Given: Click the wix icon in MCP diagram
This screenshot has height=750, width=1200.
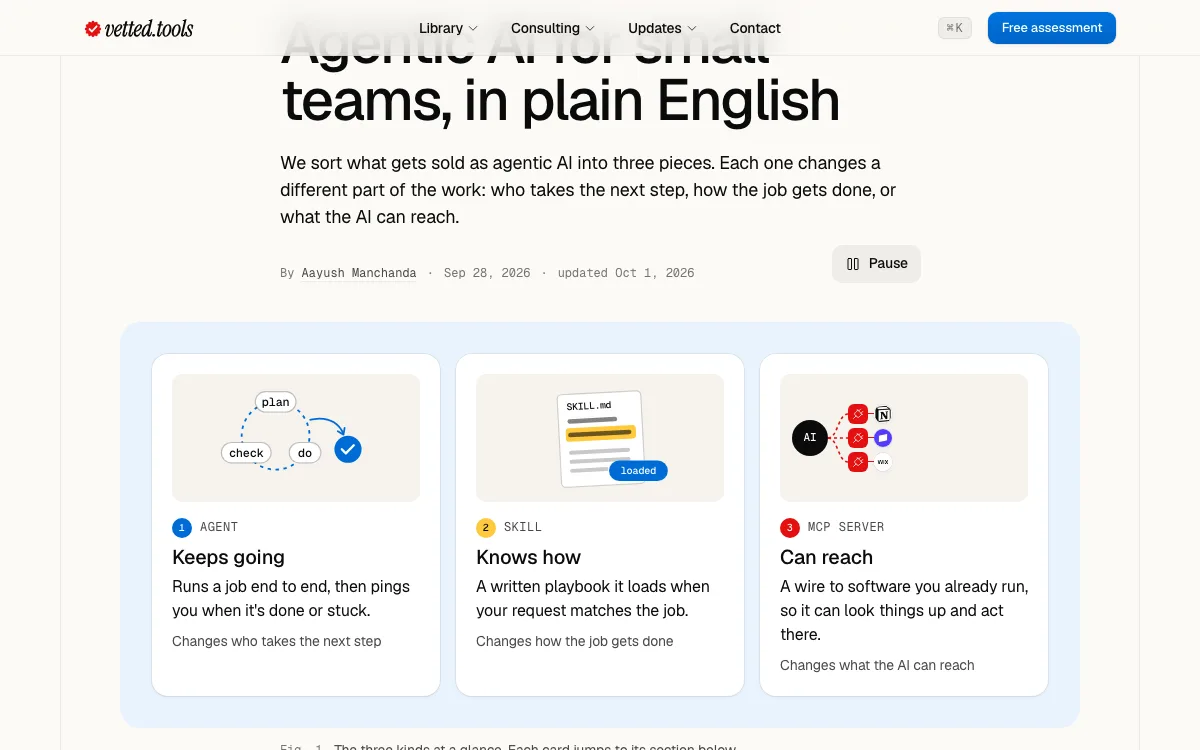Looking at the screenshot, I should 883,462.
